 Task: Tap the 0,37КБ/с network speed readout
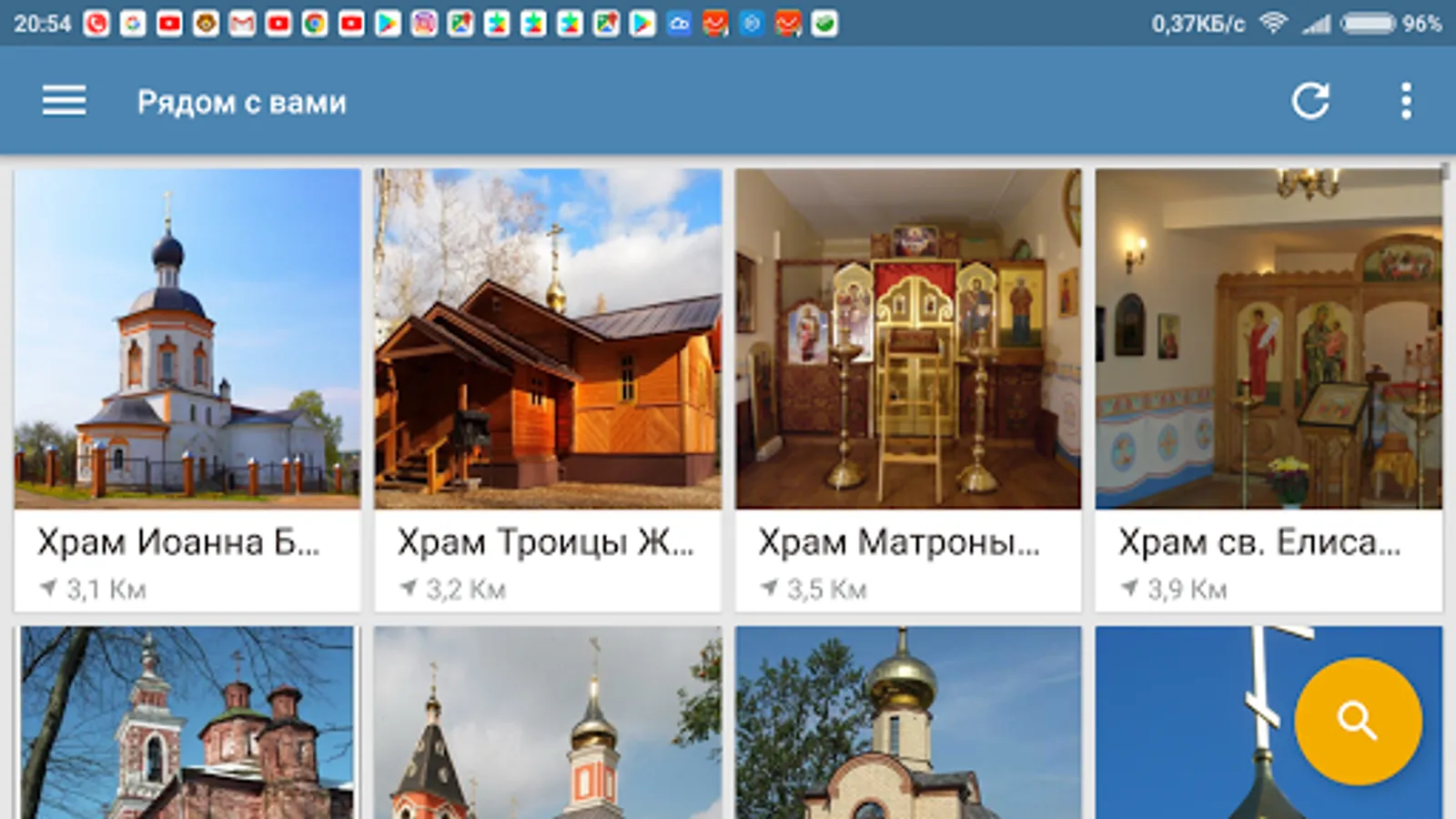click(1198, 24)
